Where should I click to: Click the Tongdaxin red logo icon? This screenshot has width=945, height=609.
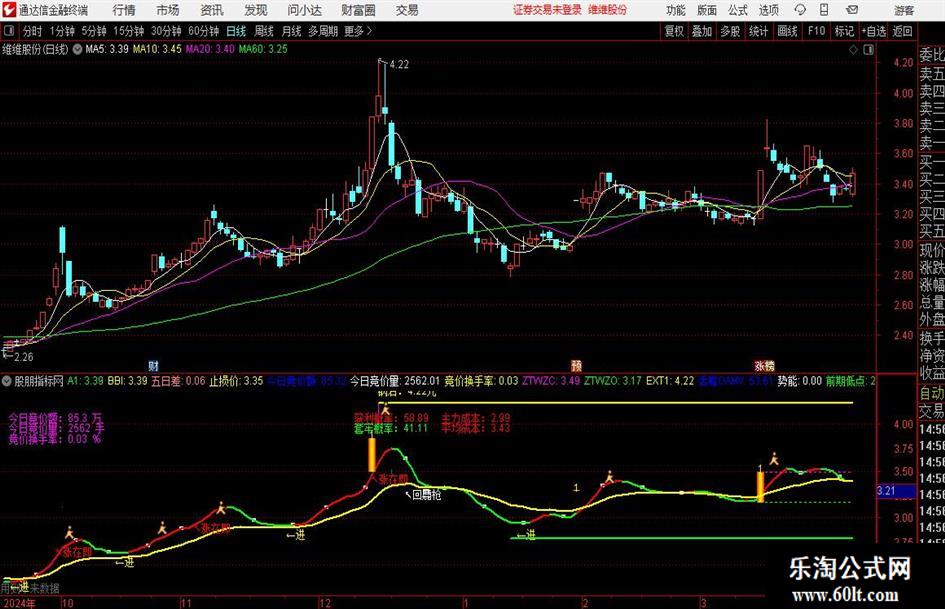pyautogui.click(x=8, y=10)
